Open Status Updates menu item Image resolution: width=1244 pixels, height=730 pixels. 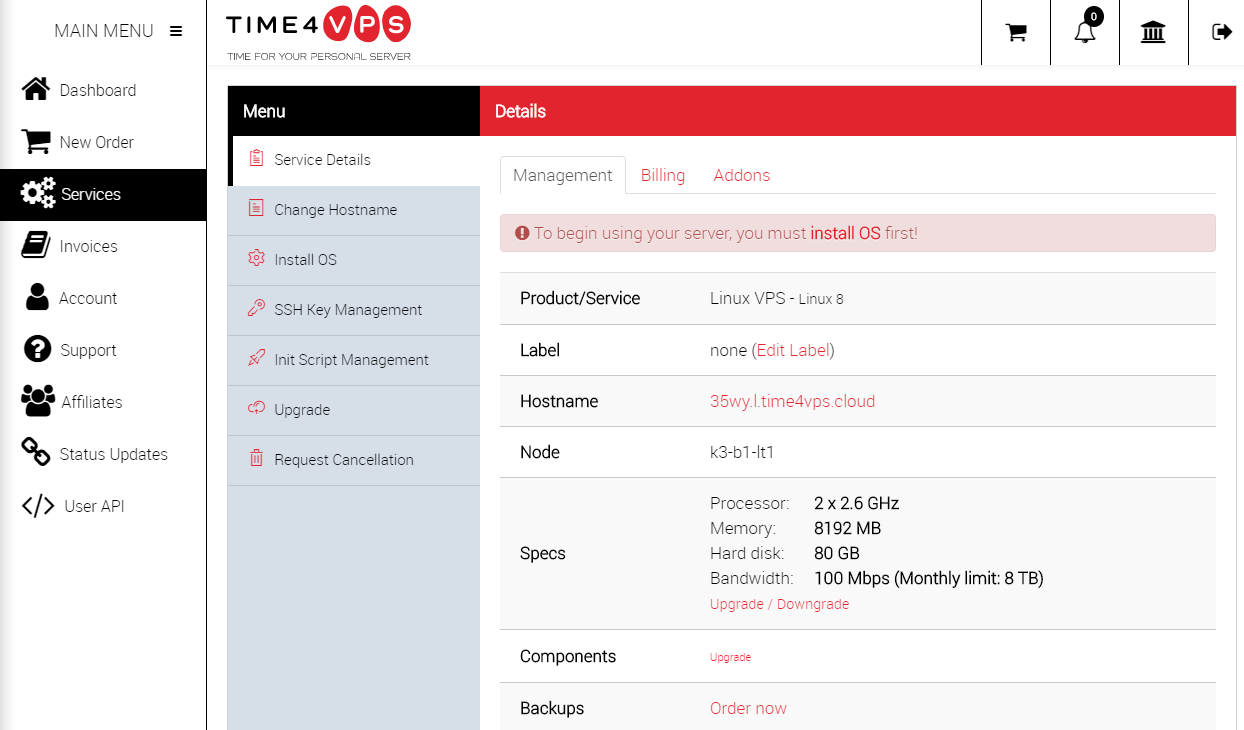(103, 454)
